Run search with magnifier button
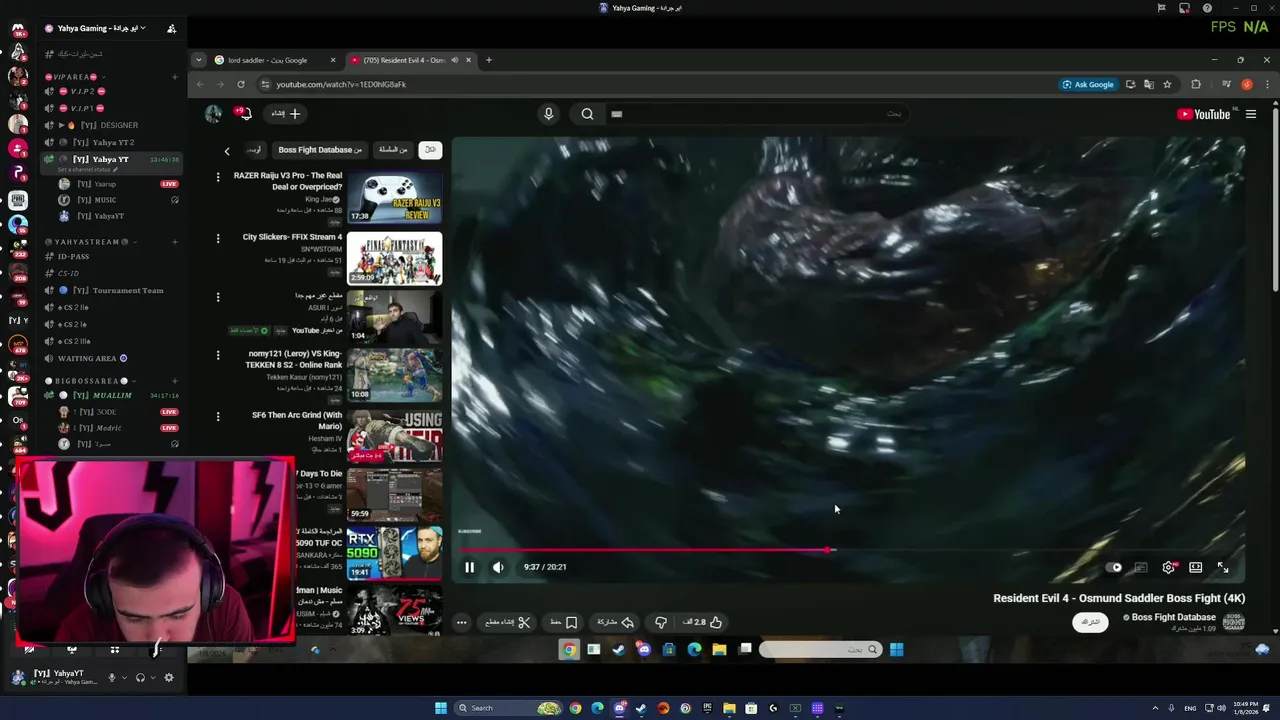This screenshot has height=720, width=1280. coord(587,114)
